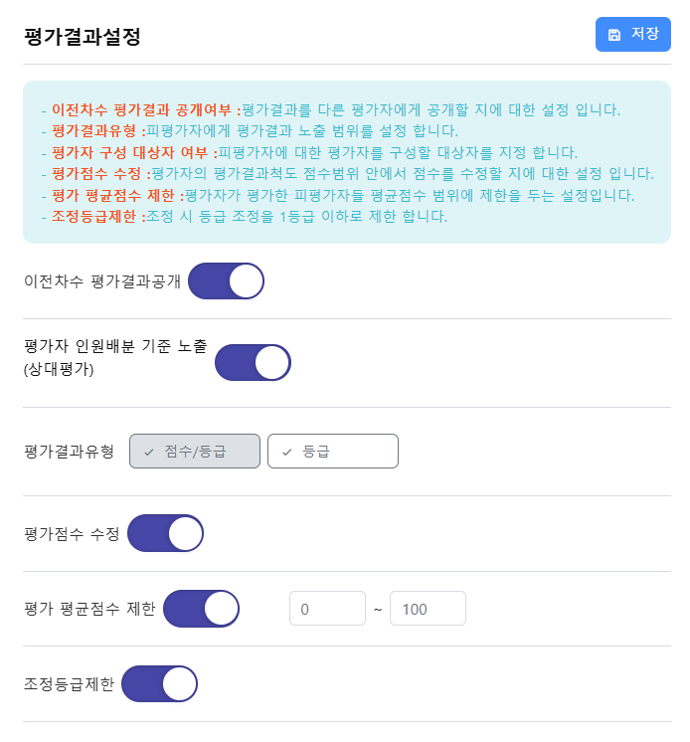Turn off the 평가점수 수정 switch
The image size is (690, 742).
click(x=165, y=533)
